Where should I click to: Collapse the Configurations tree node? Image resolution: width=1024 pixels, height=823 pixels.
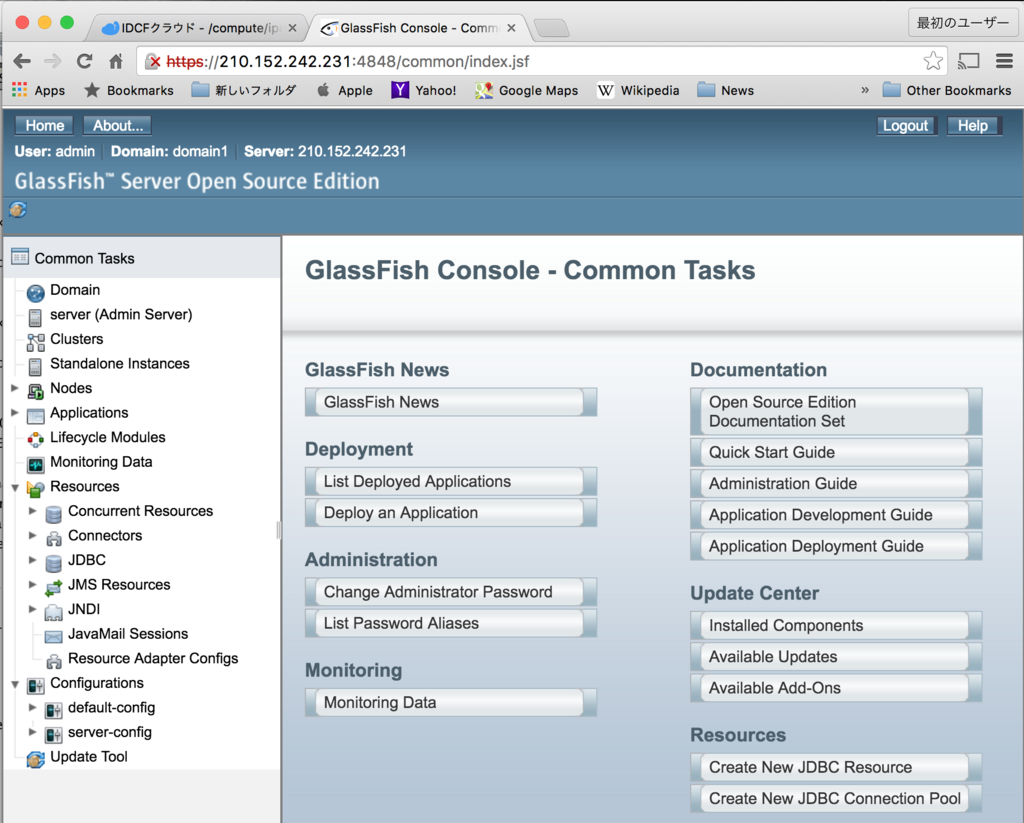(x=14, y=685)
